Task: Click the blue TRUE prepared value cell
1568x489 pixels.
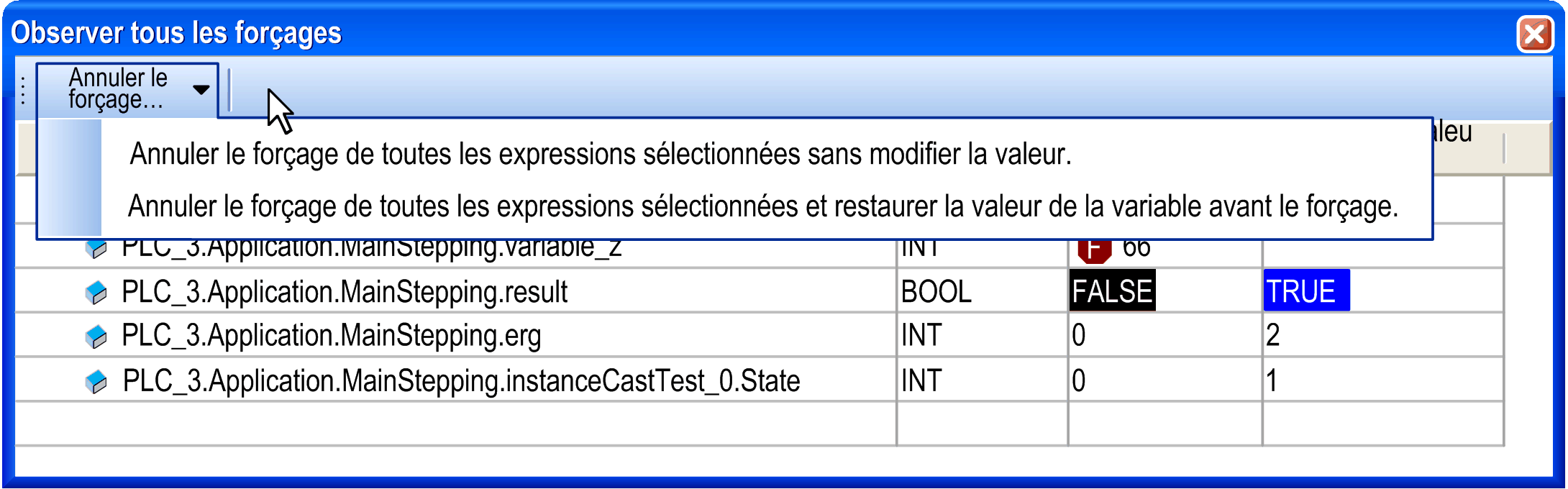Action: pos(1305,291)
